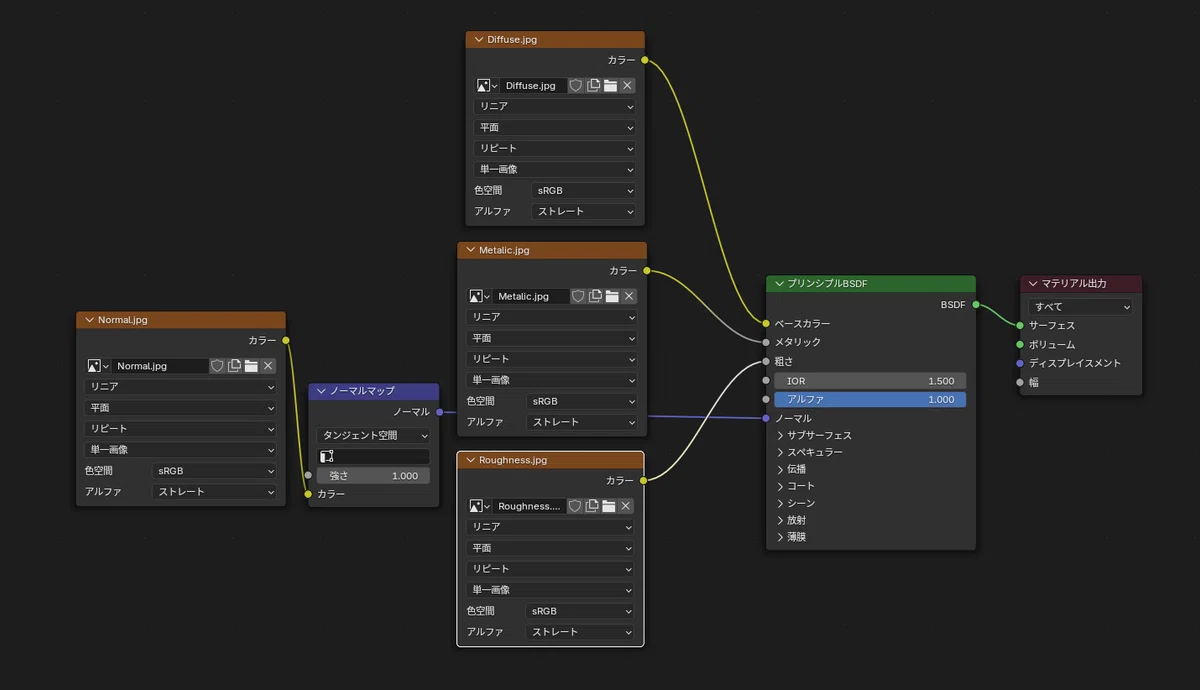The image size is (1200, 690).
Task: Toggle fake user shield on Roughness.jpg
Action: 575,506
